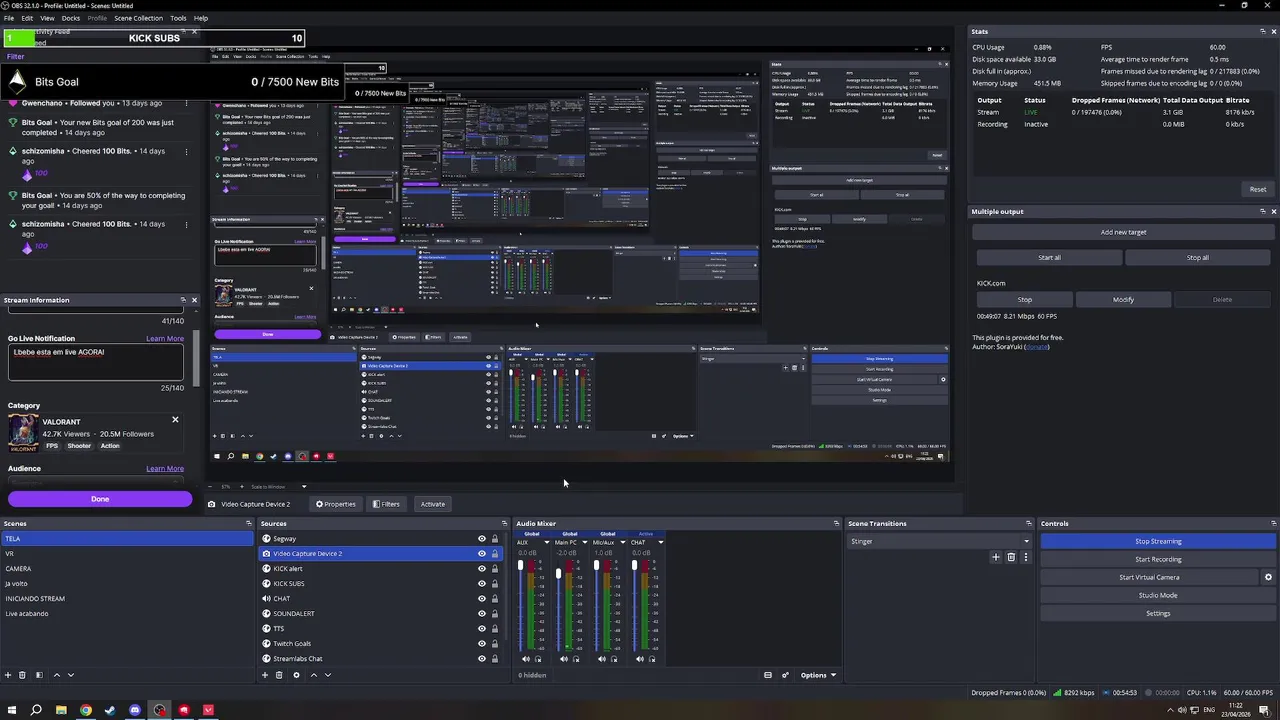1280x720 pixels.
Task: Undock the Multiple output panel
Action: (1262, 211)
